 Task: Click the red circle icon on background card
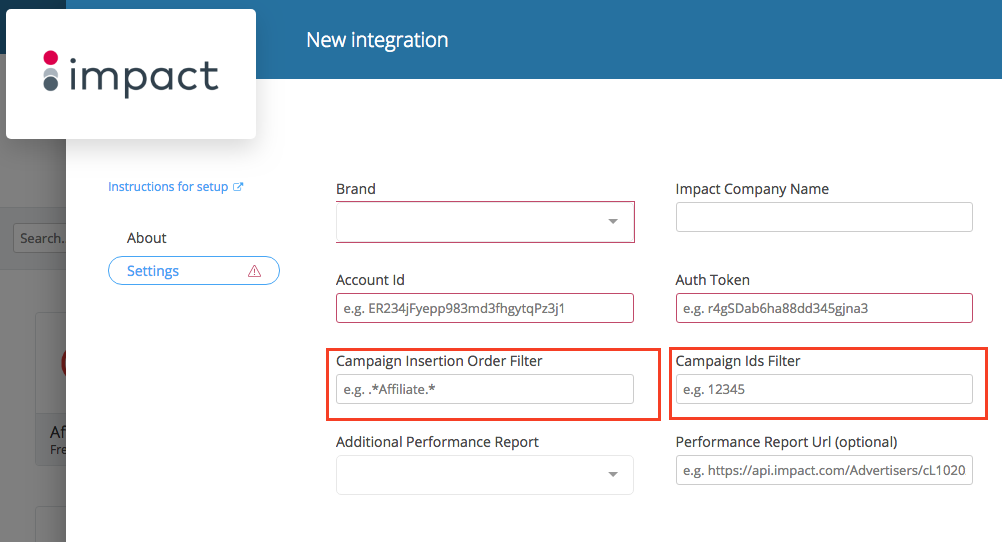click(63, 362)
